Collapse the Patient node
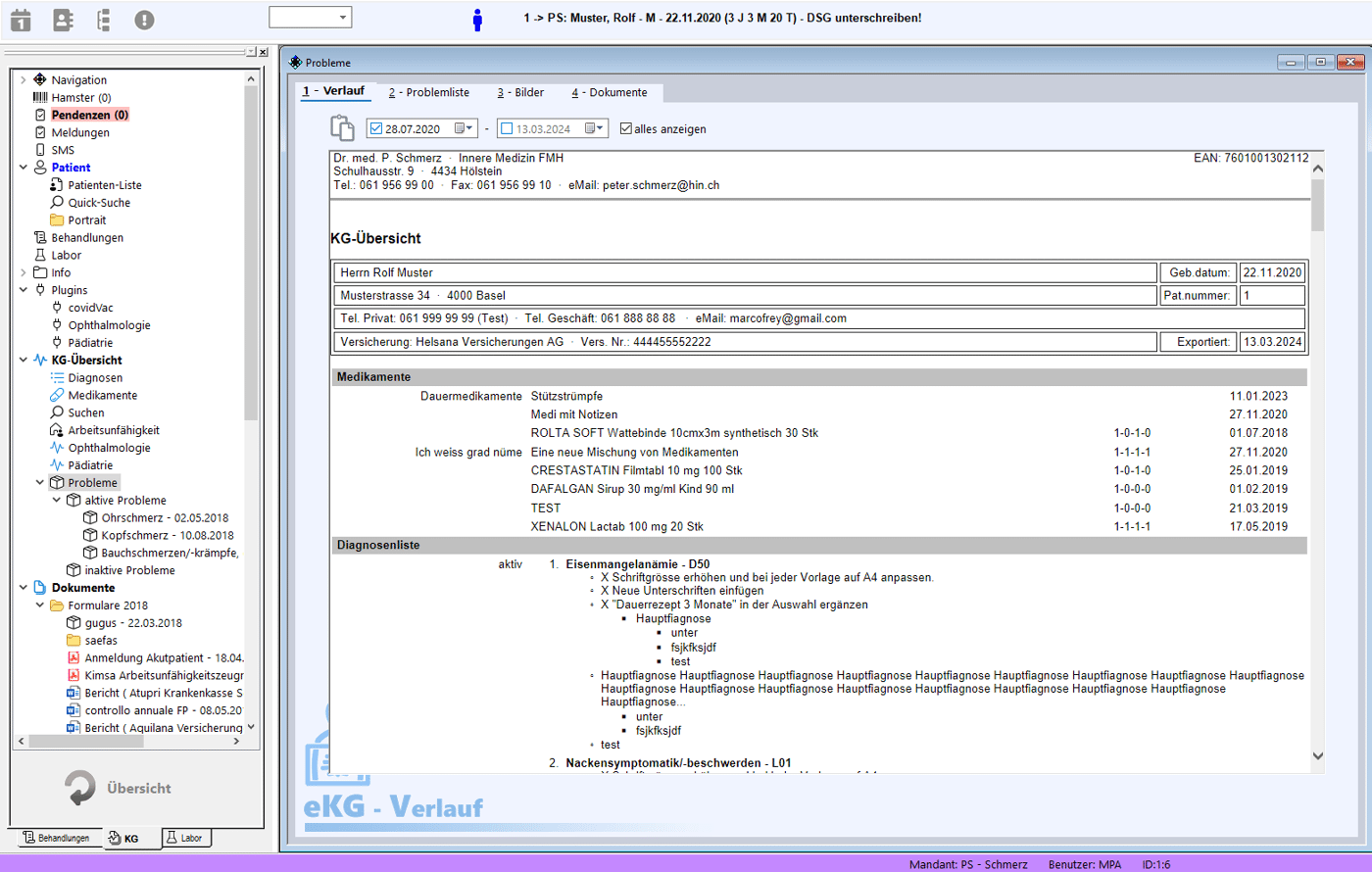Image resolution: width=1372 pixels, height=872 pixels. point(24,168)
